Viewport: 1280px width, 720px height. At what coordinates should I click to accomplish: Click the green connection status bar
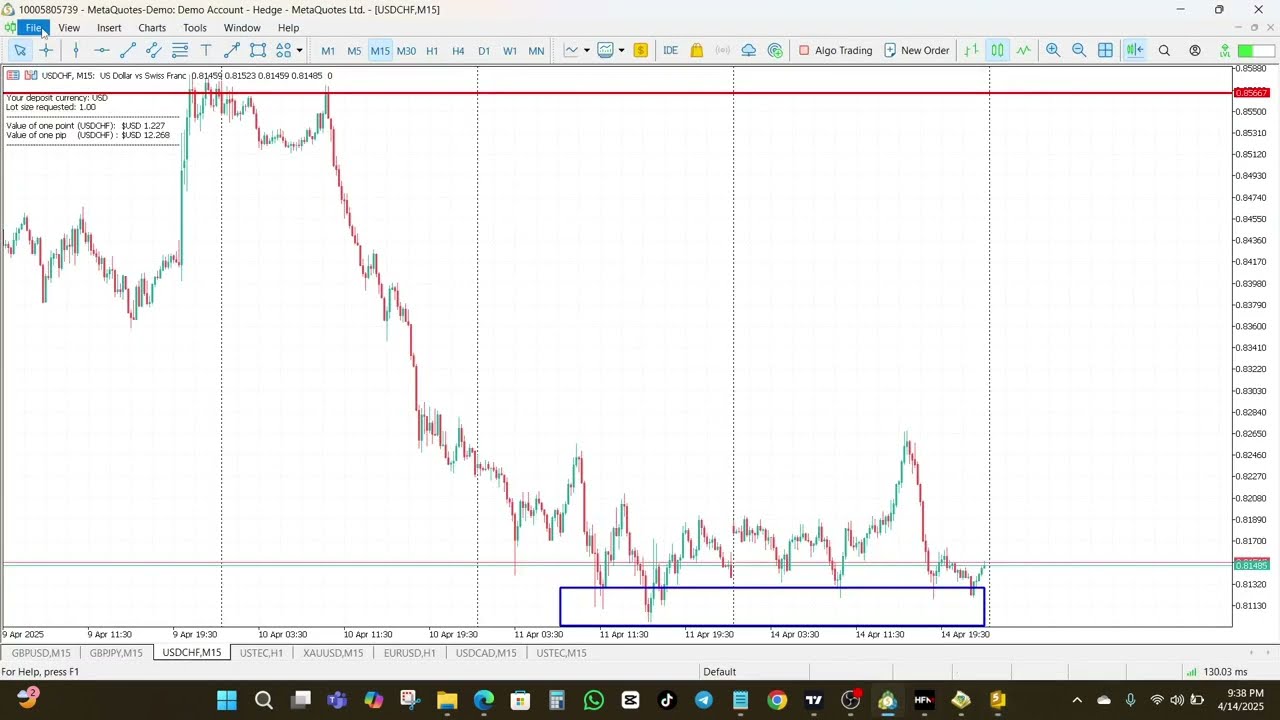point(1258,51)
